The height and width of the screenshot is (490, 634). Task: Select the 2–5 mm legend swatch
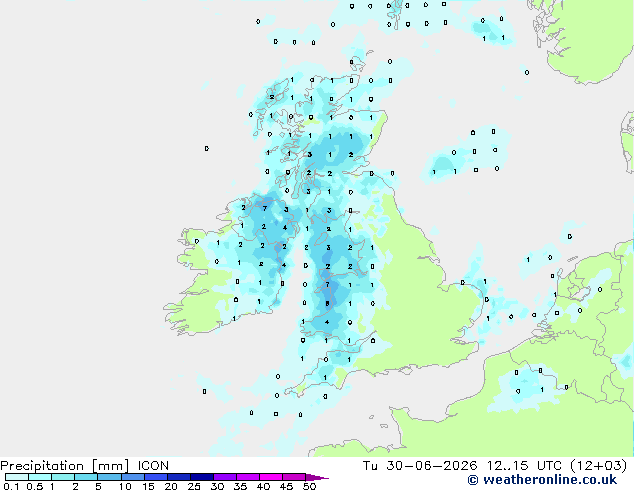(86, 477)
